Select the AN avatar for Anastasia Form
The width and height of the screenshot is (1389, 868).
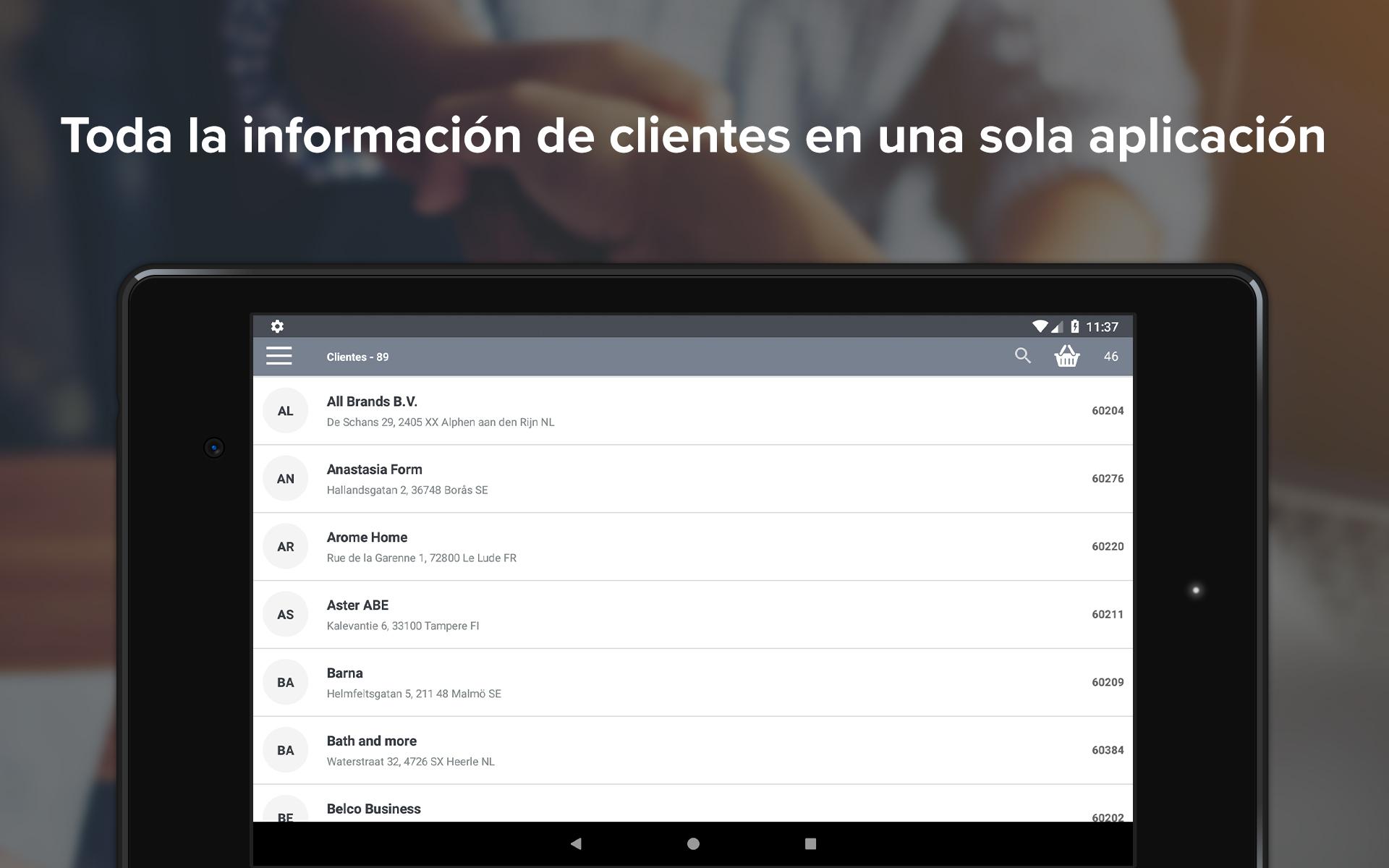286,478
